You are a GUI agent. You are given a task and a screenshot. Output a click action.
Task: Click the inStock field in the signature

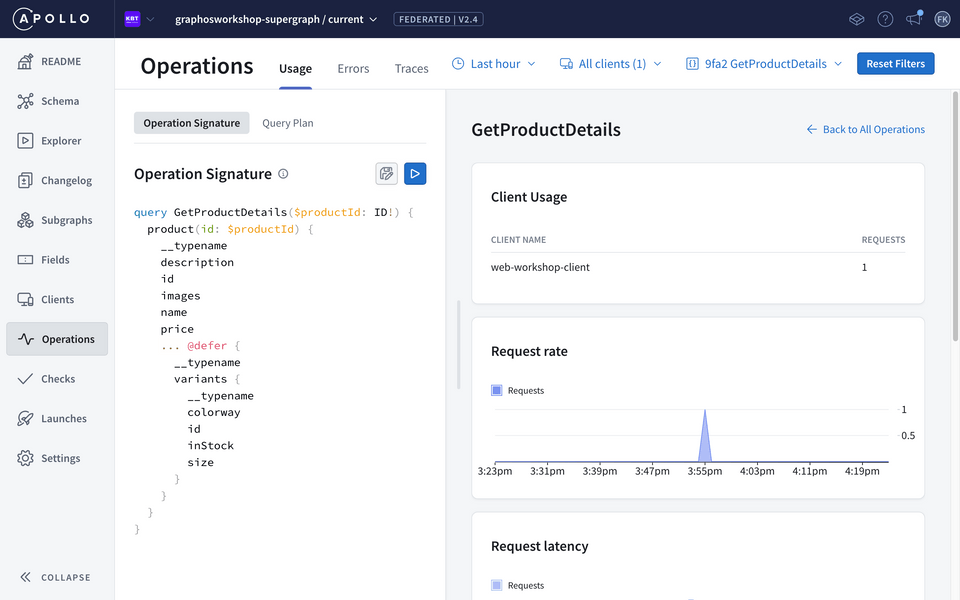click(211, 446)
